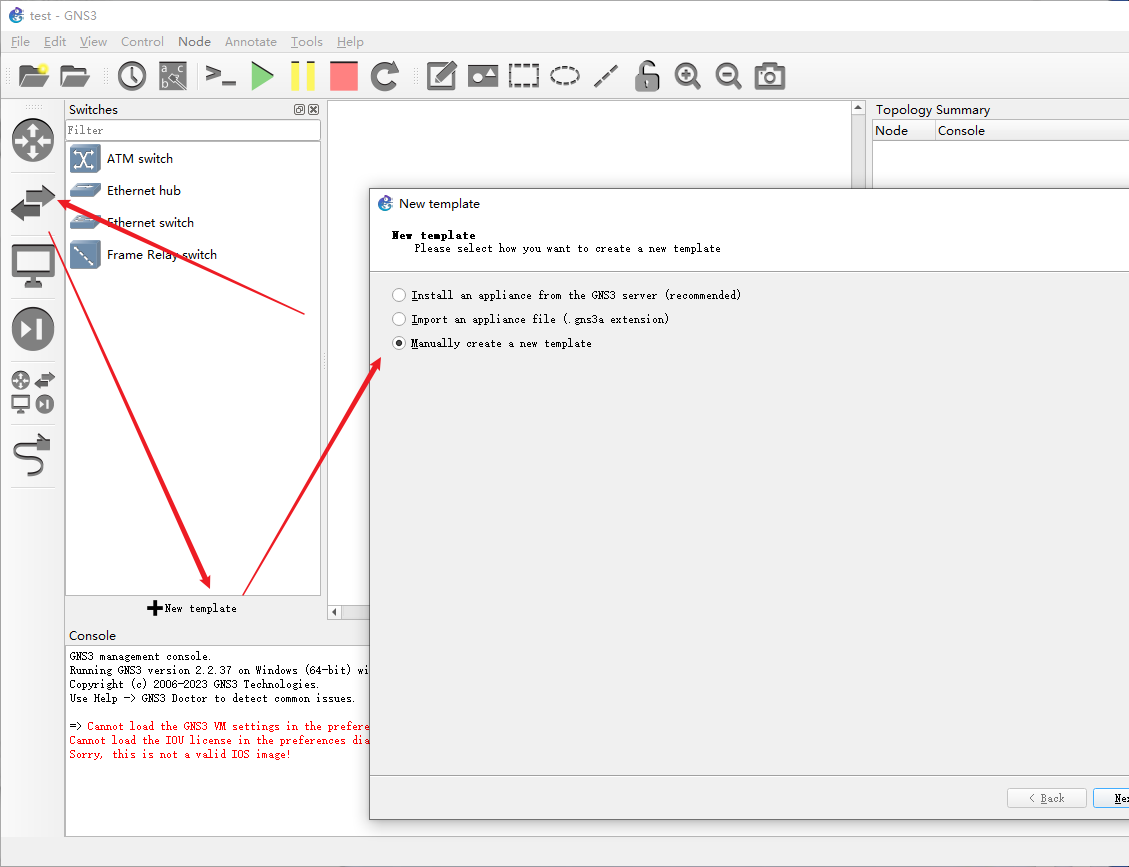The height and width of the screenshot is (867, 1129).
Task: Open console to all devices icon
Action: (220, 76)
